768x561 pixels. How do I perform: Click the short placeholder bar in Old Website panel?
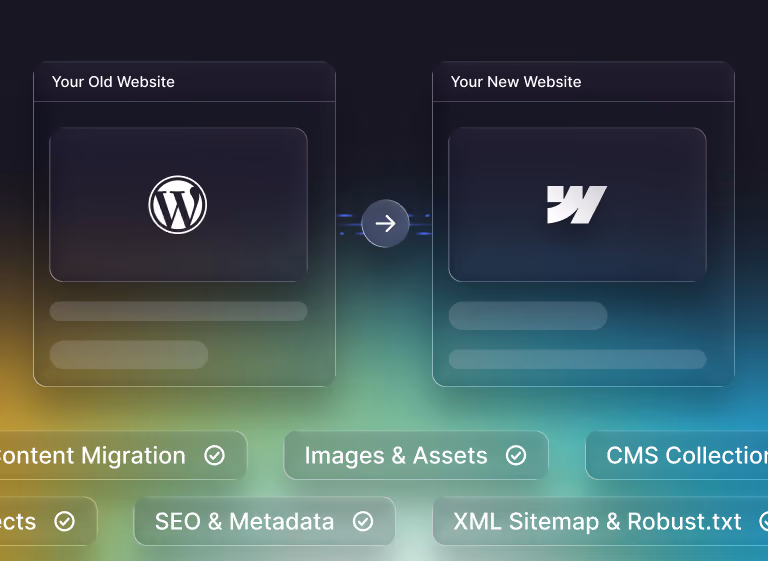coord(129,355)
